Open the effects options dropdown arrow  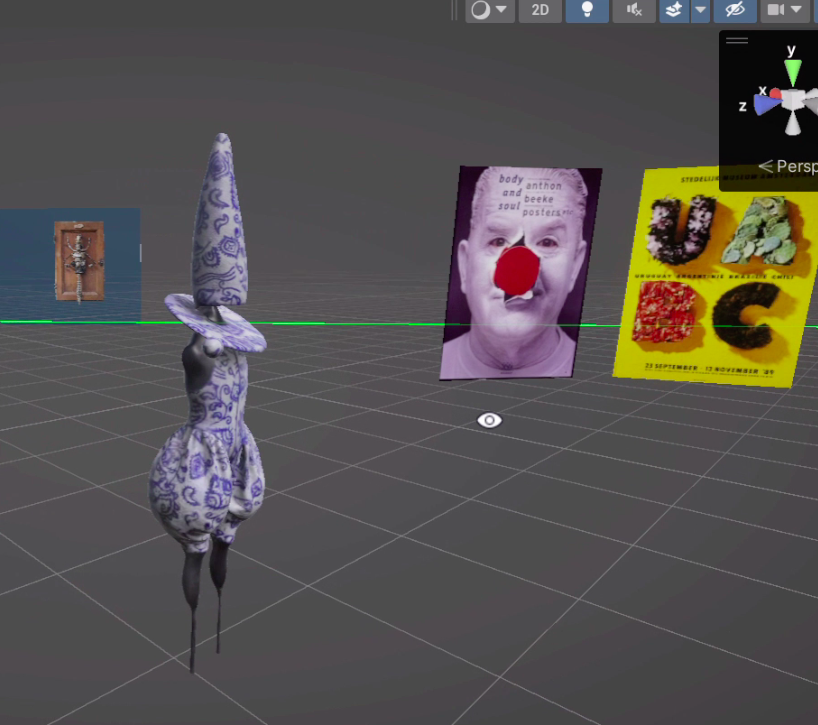coord(701,10)
